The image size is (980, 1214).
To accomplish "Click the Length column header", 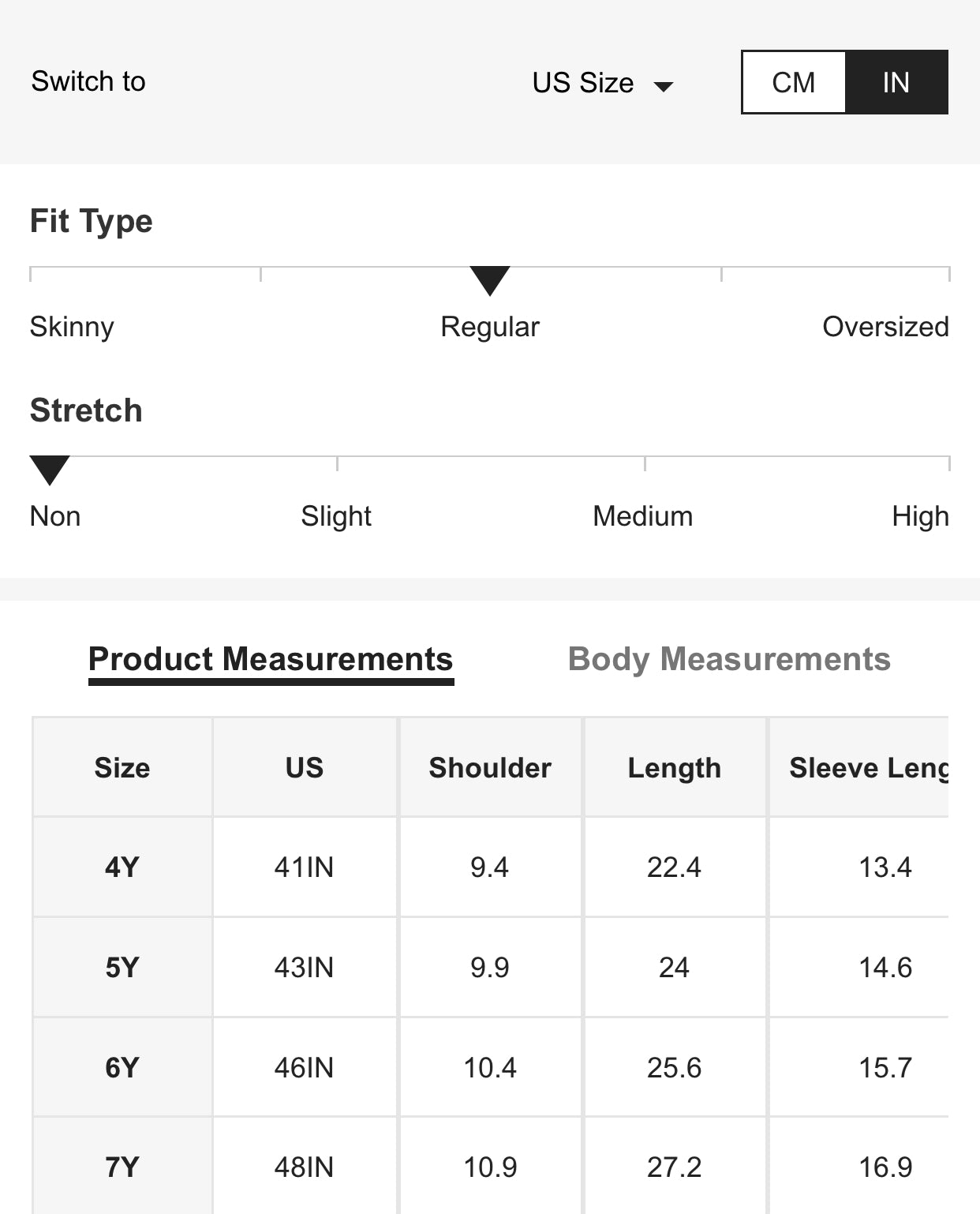I will pyautogui.click(x=675, y=767).
